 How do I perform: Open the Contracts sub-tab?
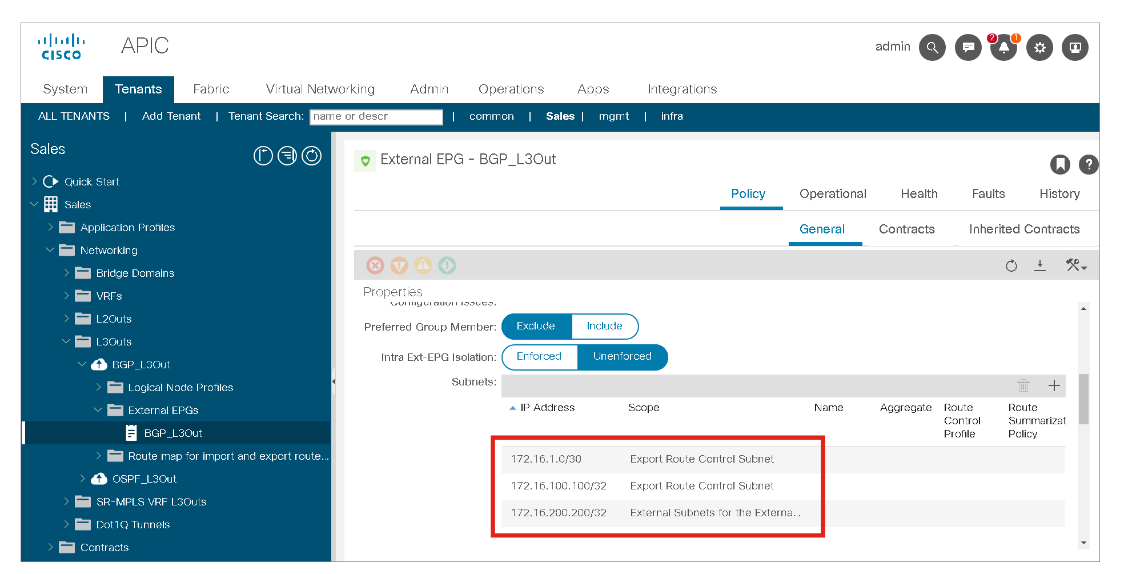[x=906, y=229]
